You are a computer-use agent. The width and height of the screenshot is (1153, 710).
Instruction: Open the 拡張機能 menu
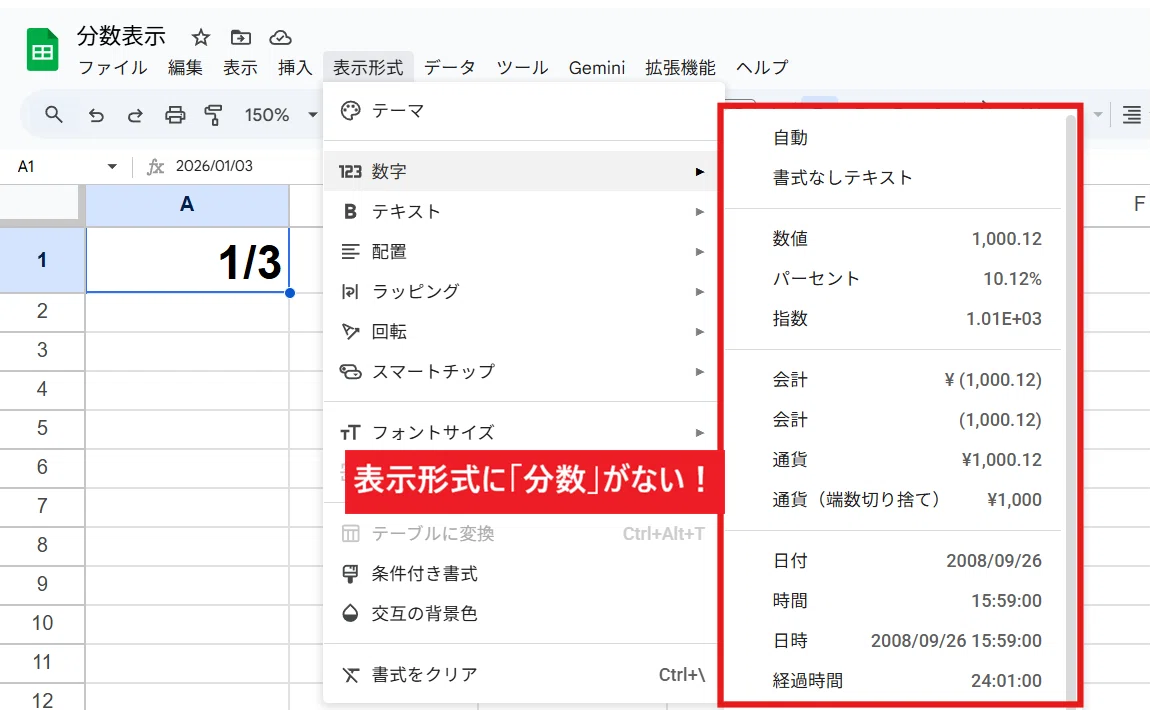680,68
